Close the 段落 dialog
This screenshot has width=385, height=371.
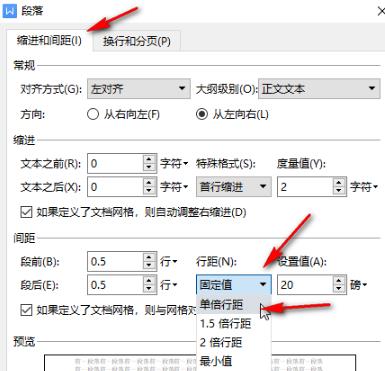pyautogui.click(x=381, y=11)
